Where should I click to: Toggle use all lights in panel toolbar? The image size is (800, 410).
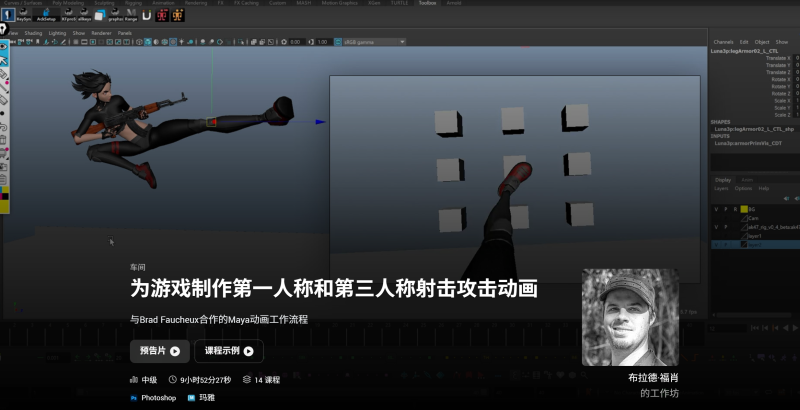coord(182,42)
